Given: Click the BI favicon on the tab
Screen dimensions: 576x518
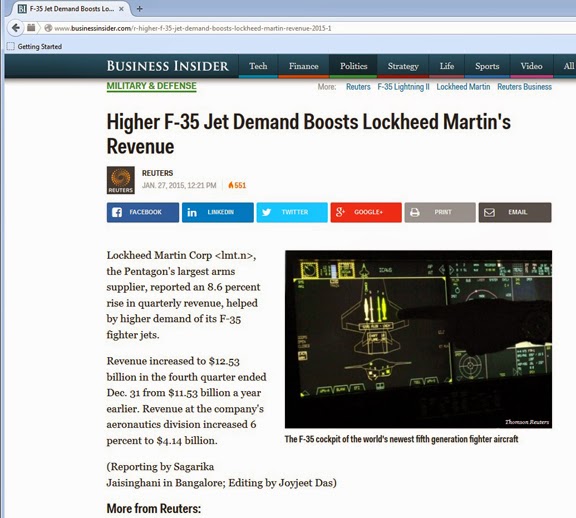Looking at the screenshot, I should click(x=22, y=9).
